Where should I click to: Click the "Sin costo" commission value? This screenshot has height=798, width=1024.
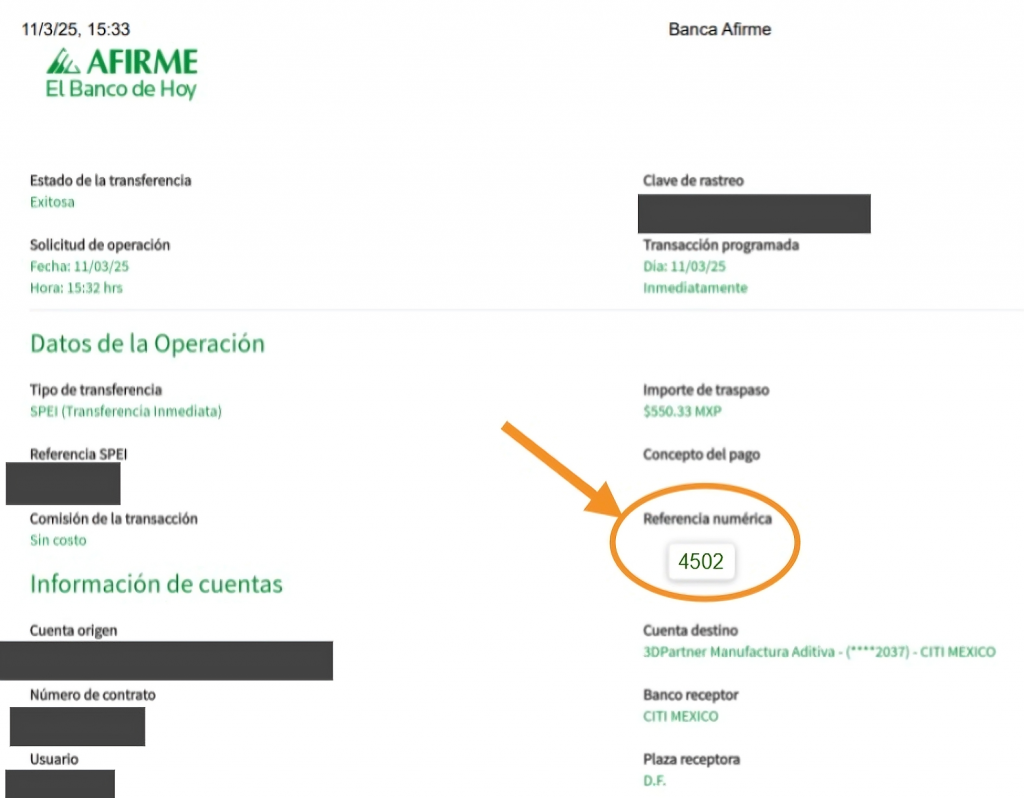point(58,540)
